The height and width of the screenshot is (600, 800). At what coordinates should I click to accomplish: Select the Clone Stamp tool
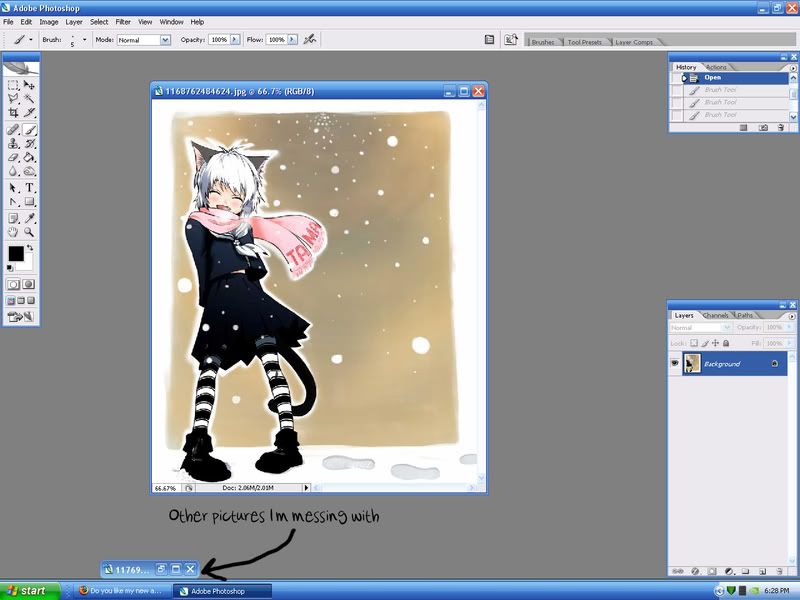[13, 143]
